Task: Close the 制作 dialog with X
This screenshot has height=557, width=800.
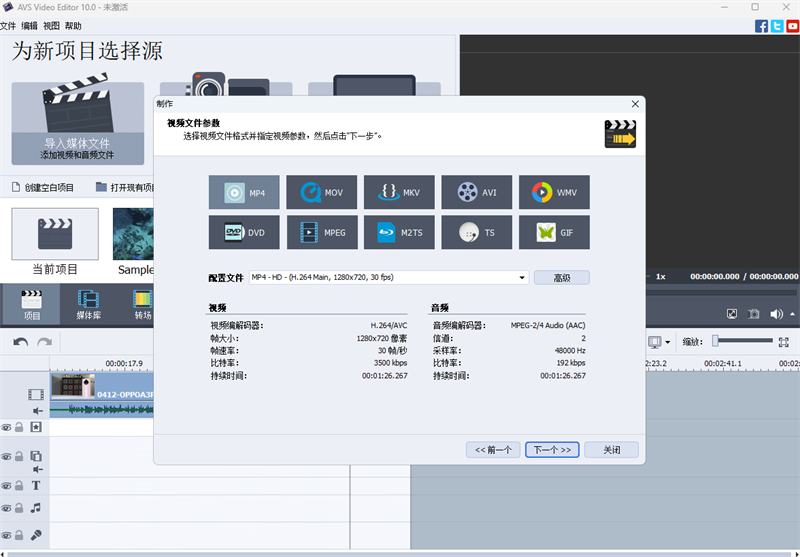Action: [x=635, y=104]
